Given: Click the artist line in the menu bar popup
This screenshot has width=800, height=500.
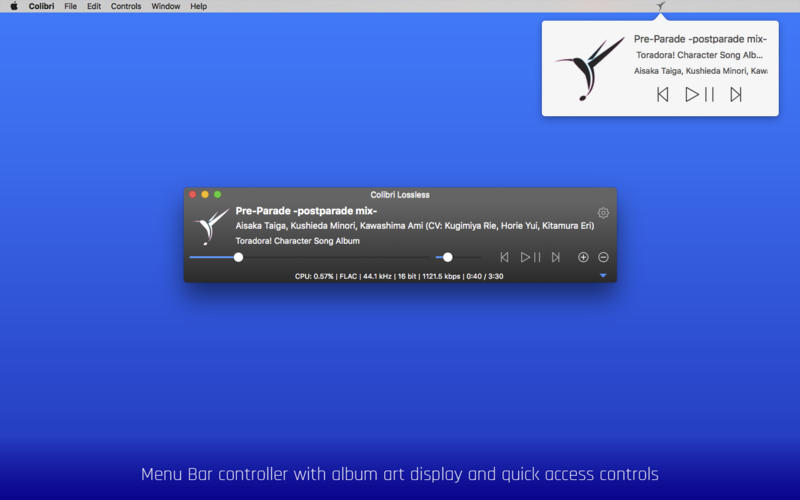Looking at the screenshot, I should (x=701, y=71).
